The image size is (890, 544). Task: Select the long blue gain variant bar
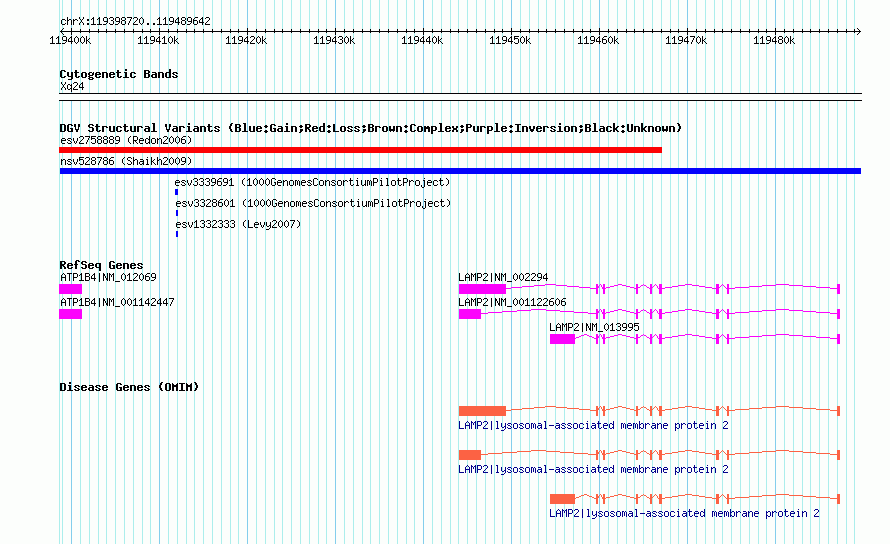pos(460,171)
